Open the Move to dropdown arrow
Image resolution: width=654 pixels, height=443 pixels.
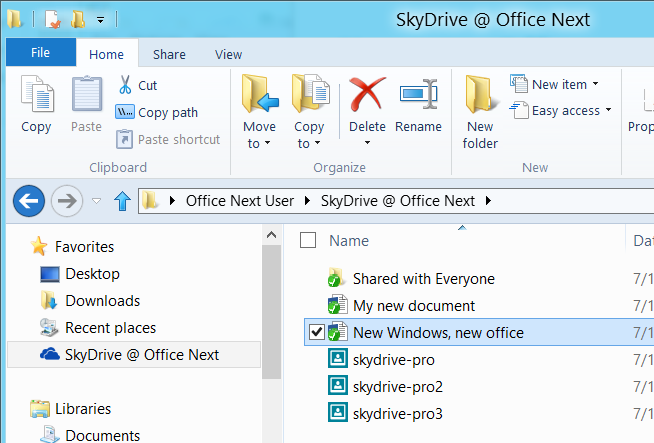pyautogui.click(x=267, y=143)
